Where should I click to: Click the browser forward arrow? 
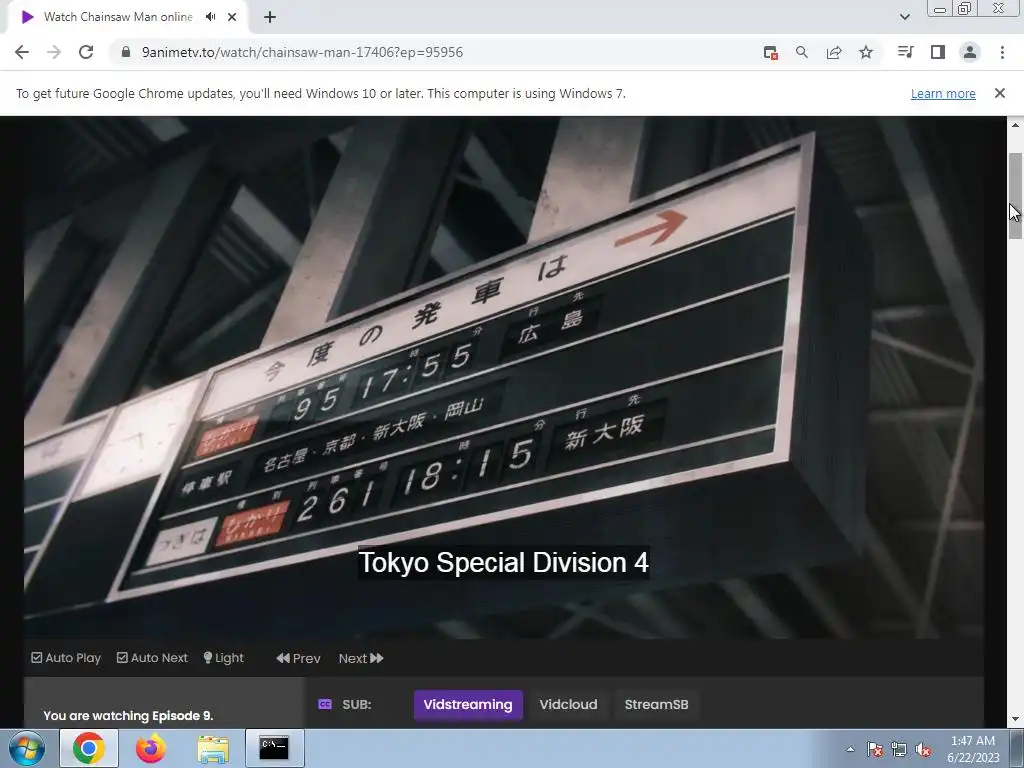point(54,52)
